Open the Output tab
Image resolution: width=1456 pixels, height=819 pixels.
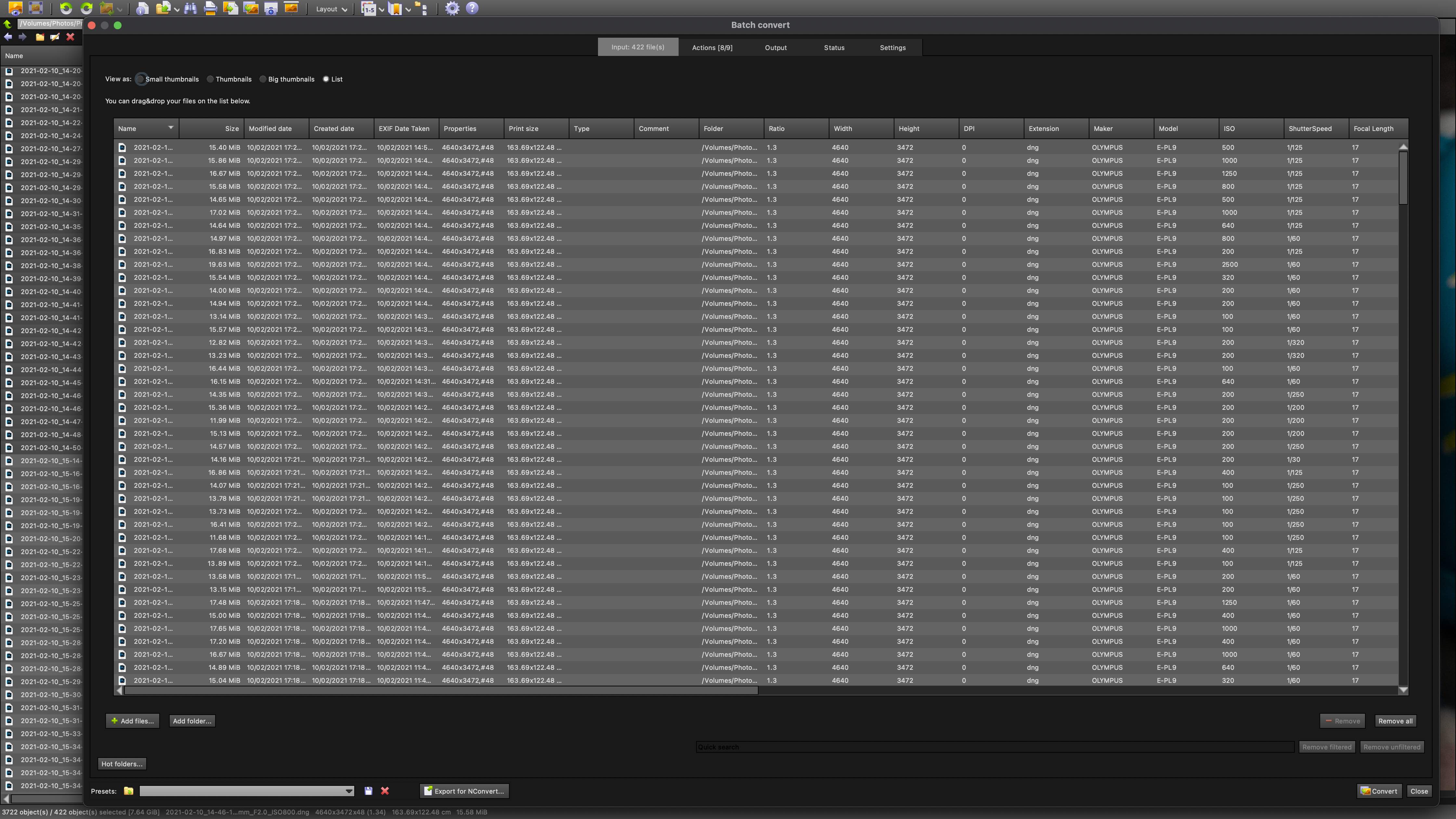(775, 47)
